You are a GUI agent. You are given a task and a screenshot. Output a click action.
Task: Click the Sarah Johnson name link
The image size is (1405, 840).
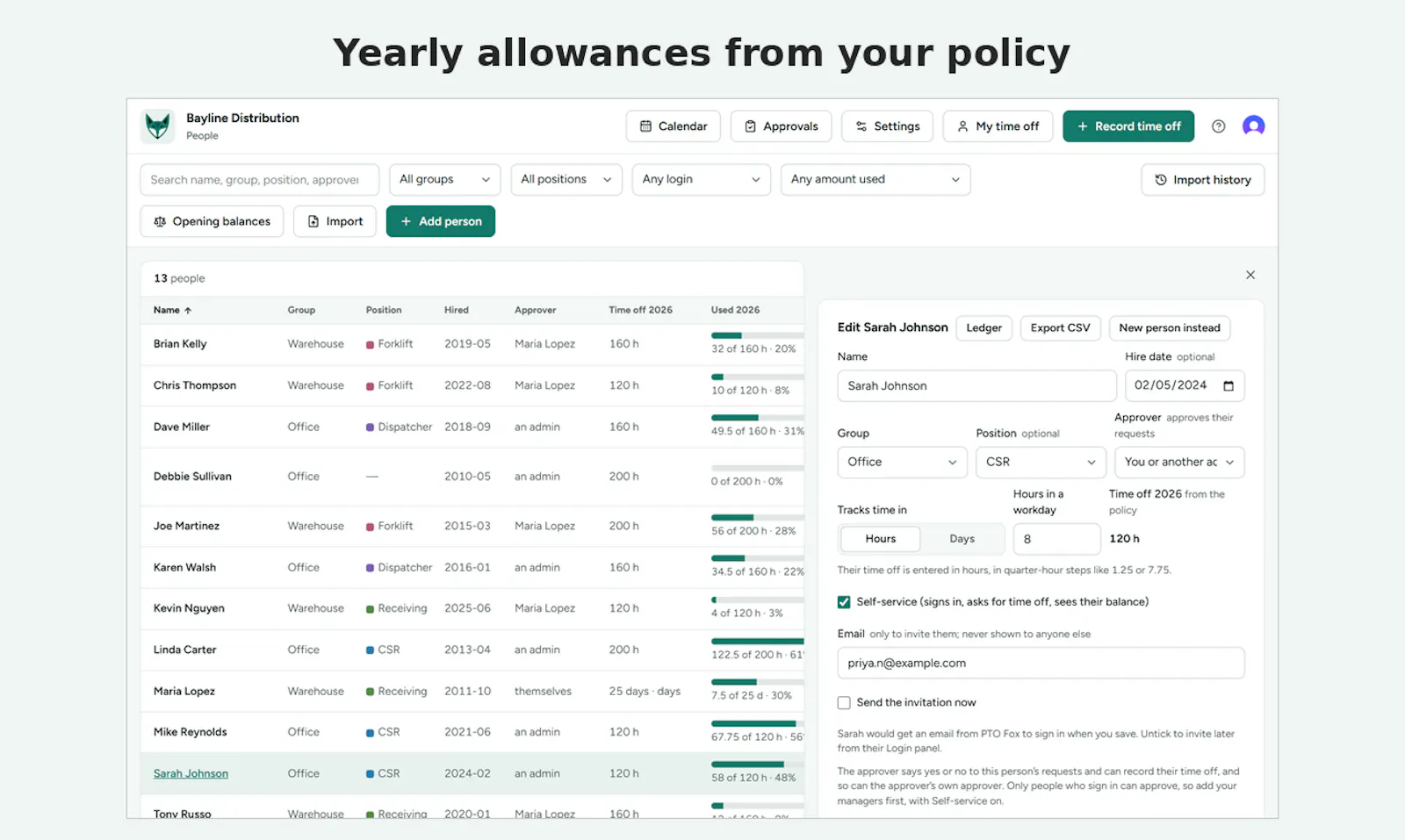pos(191,773)
